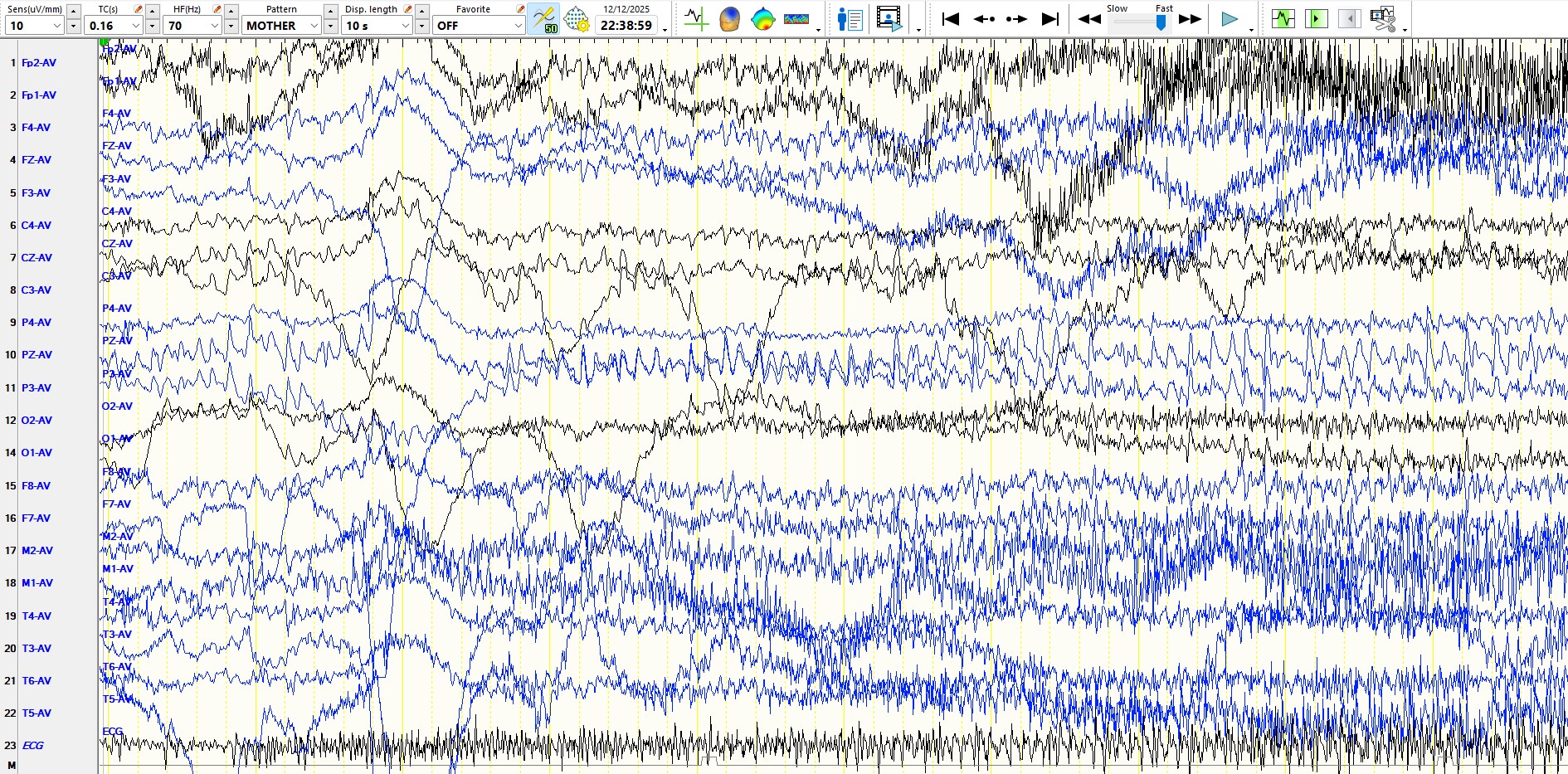Select channel 4 FZ-AV label
Screen dimensions: 1568x774
click(37, 159)
